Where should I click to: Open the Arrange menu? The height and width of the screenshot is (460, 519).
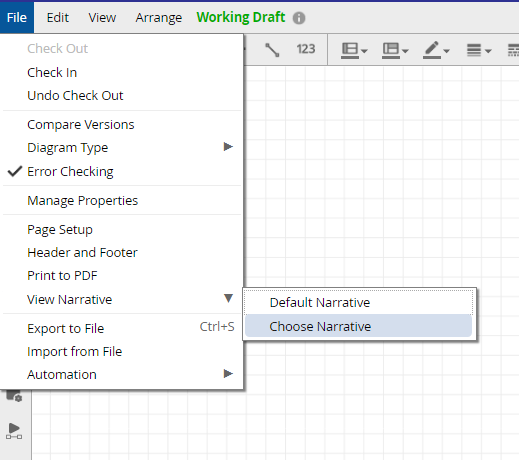(x=159, y=18)
